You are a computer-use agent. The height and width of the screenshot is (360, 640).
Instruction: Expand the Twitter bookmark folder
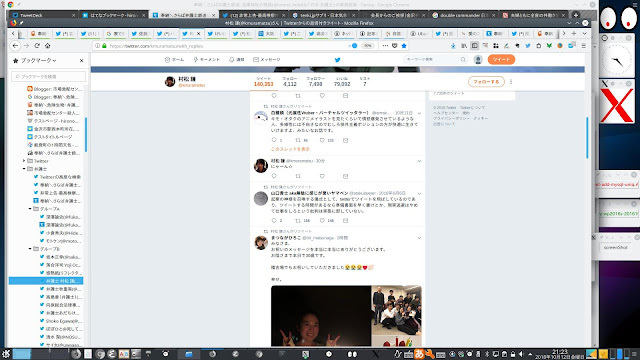pyautogui.click(x=24, y=161)
